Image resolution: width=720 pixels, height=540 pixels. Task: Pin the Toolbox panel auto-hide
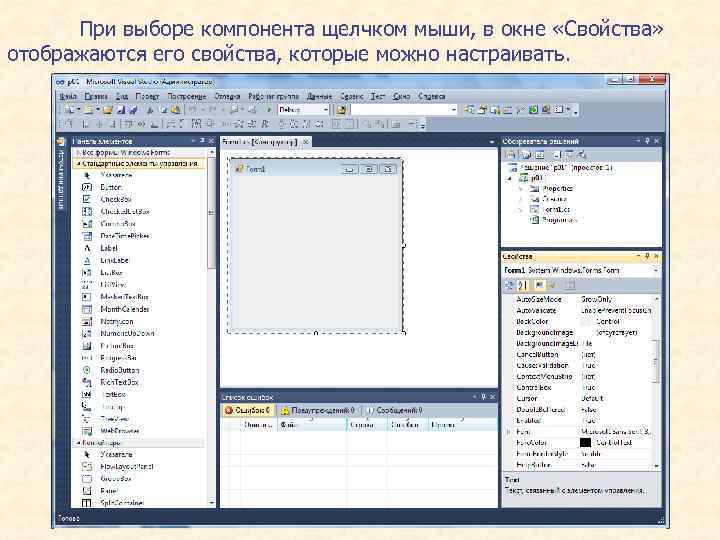click(x=202, y=141)
